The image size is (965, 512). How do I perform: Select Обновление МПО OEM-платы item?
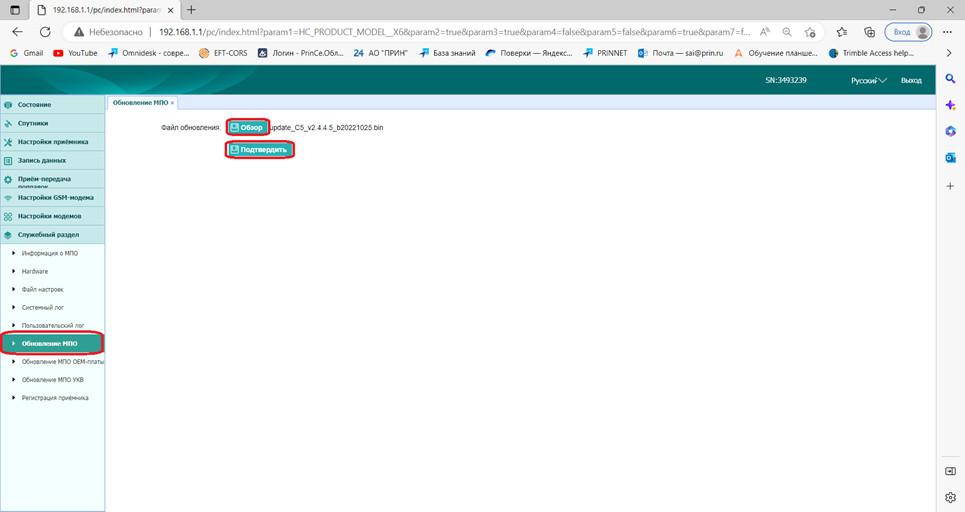(62, 362)
